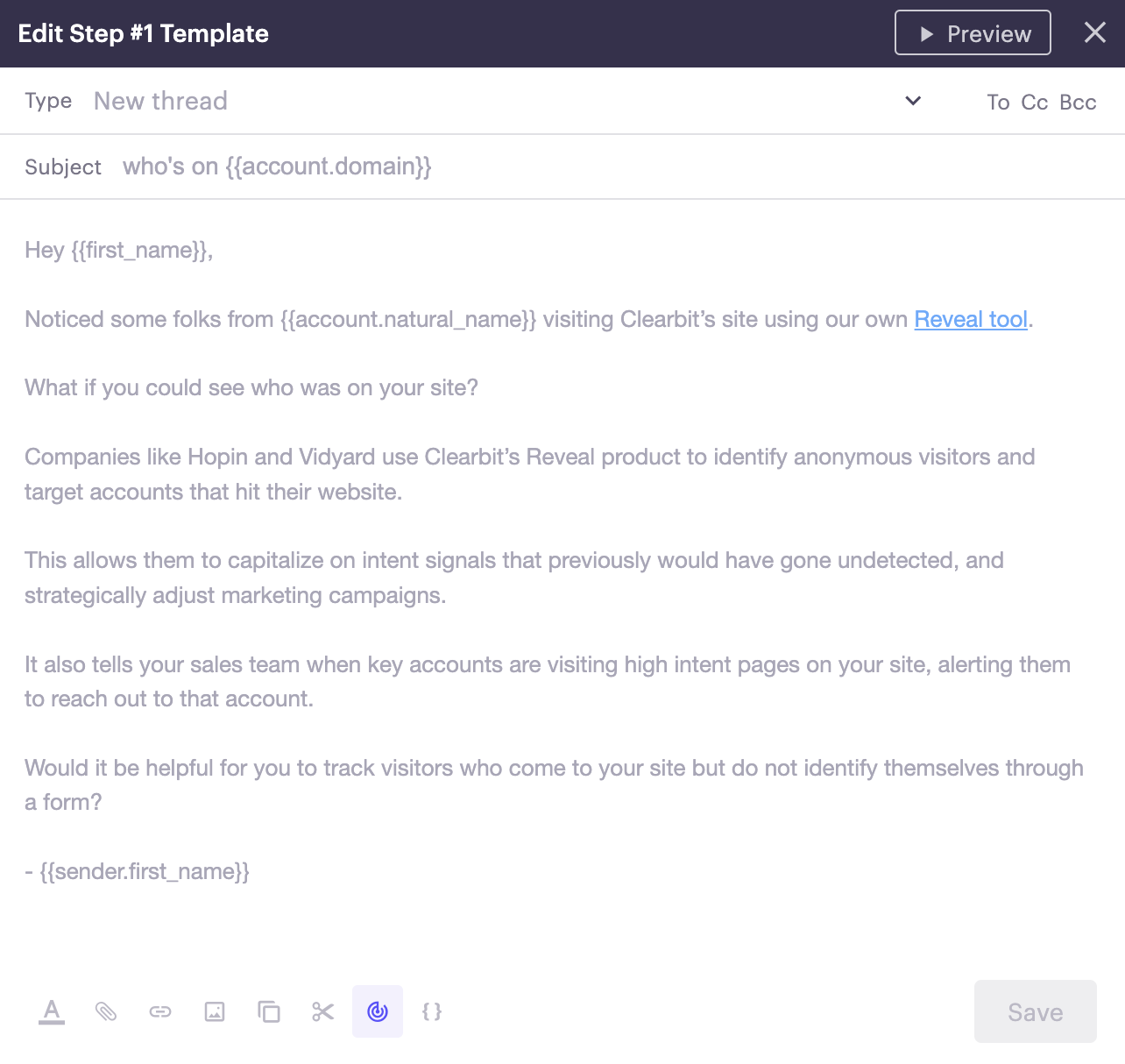Click 'Would it be helpful for you' paragraph

(554, 785)
